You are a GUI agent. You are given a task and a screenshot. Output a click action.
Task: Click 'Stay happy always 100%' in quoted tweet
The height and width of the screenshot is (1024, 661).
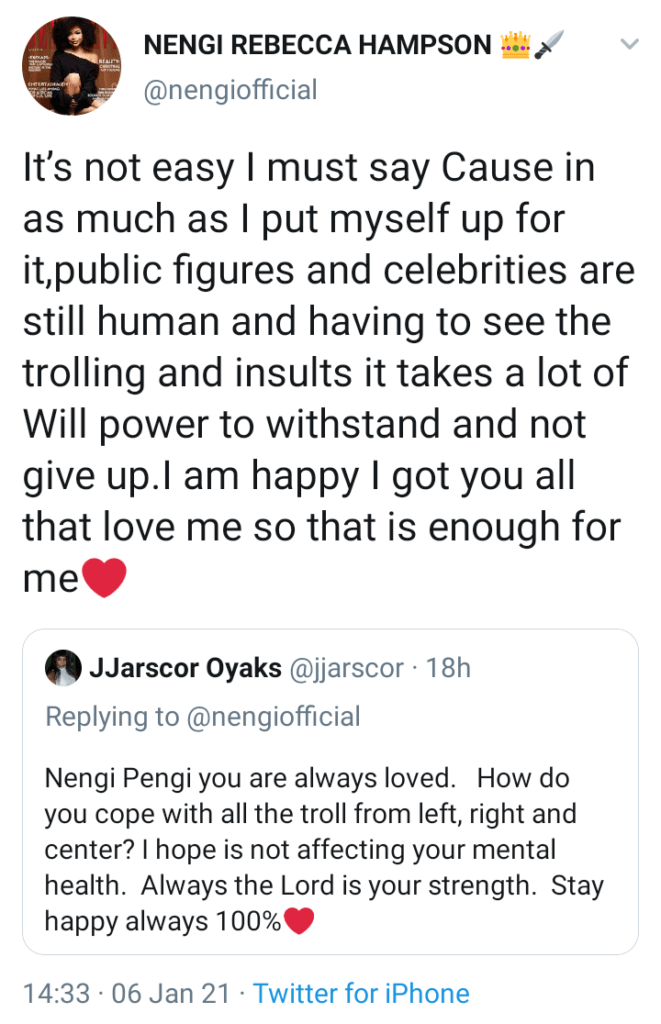[163, 921]
